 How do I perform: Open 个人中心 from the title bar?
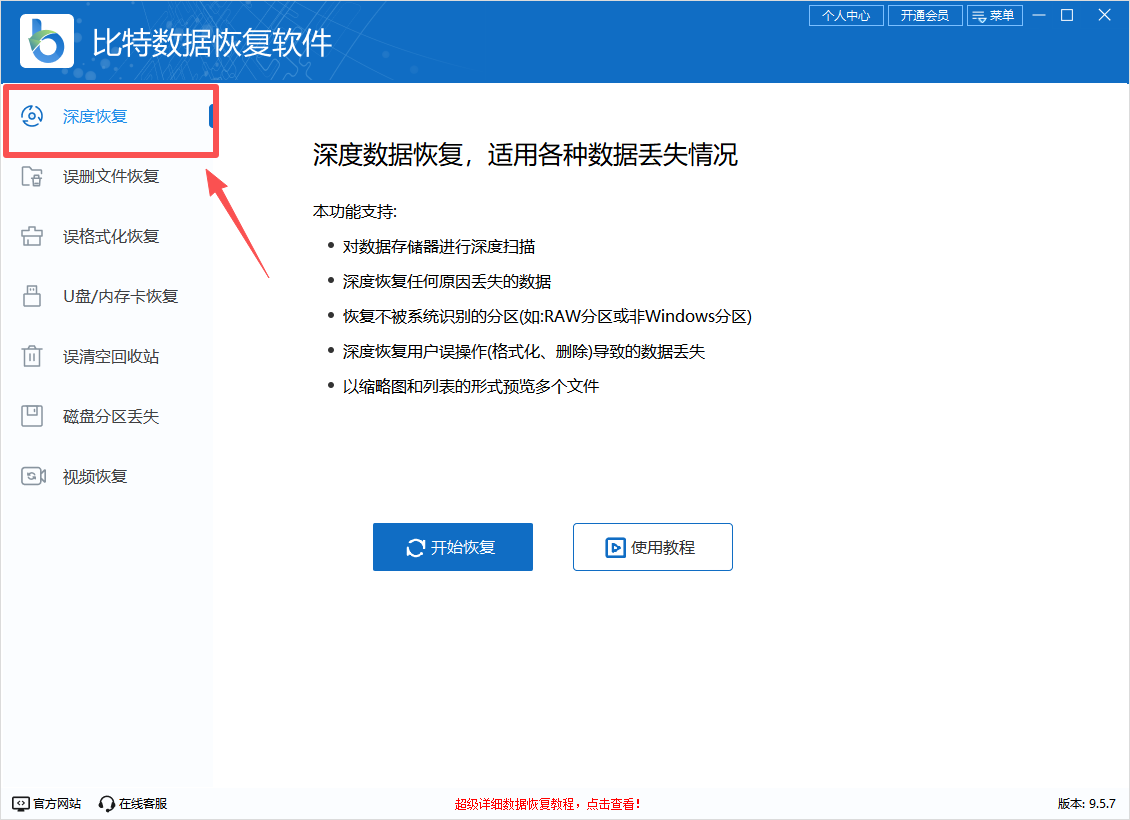pyautogui.click(x=846, y=15)
